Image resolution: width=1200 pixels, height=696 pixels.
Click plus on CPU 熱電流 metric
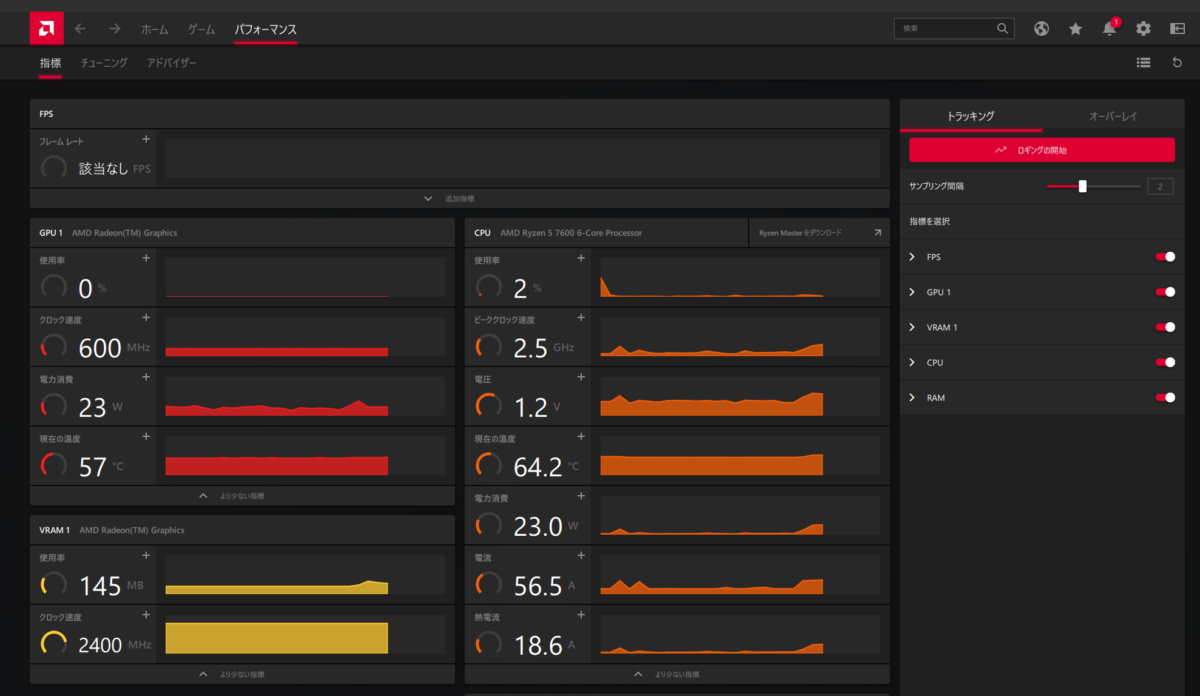[581, 615]
